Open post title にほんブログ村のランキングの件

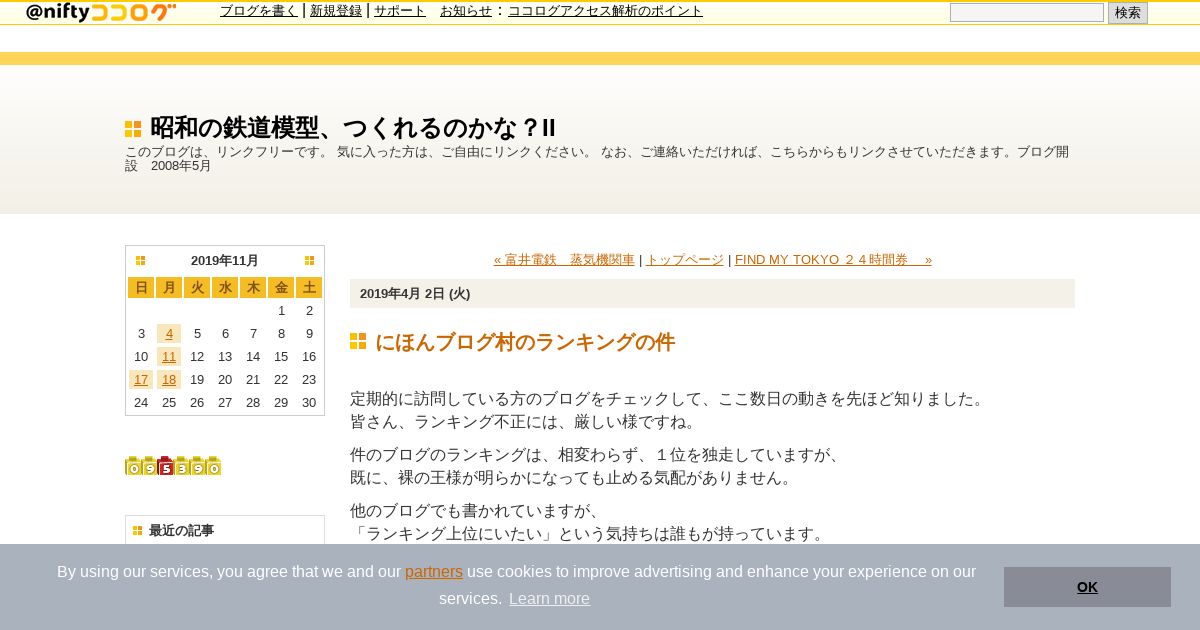coord(525,342)
